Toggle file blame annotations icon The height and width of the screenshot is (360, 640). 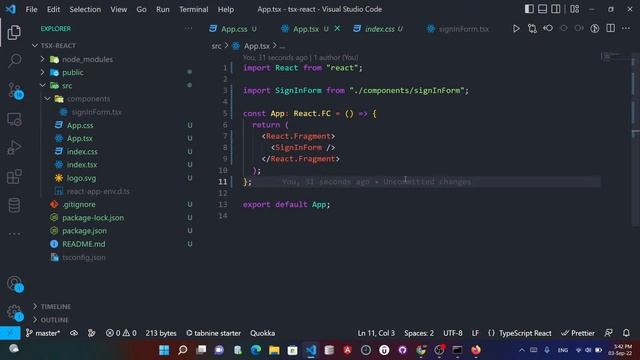pyautogui.click(x=595, y=29)
